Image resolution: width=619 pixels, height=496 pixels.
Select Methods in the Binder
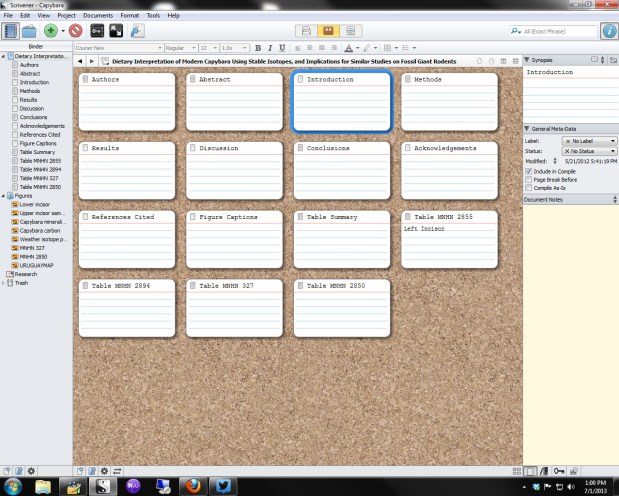pyautogui.click(x=30, y=91)
